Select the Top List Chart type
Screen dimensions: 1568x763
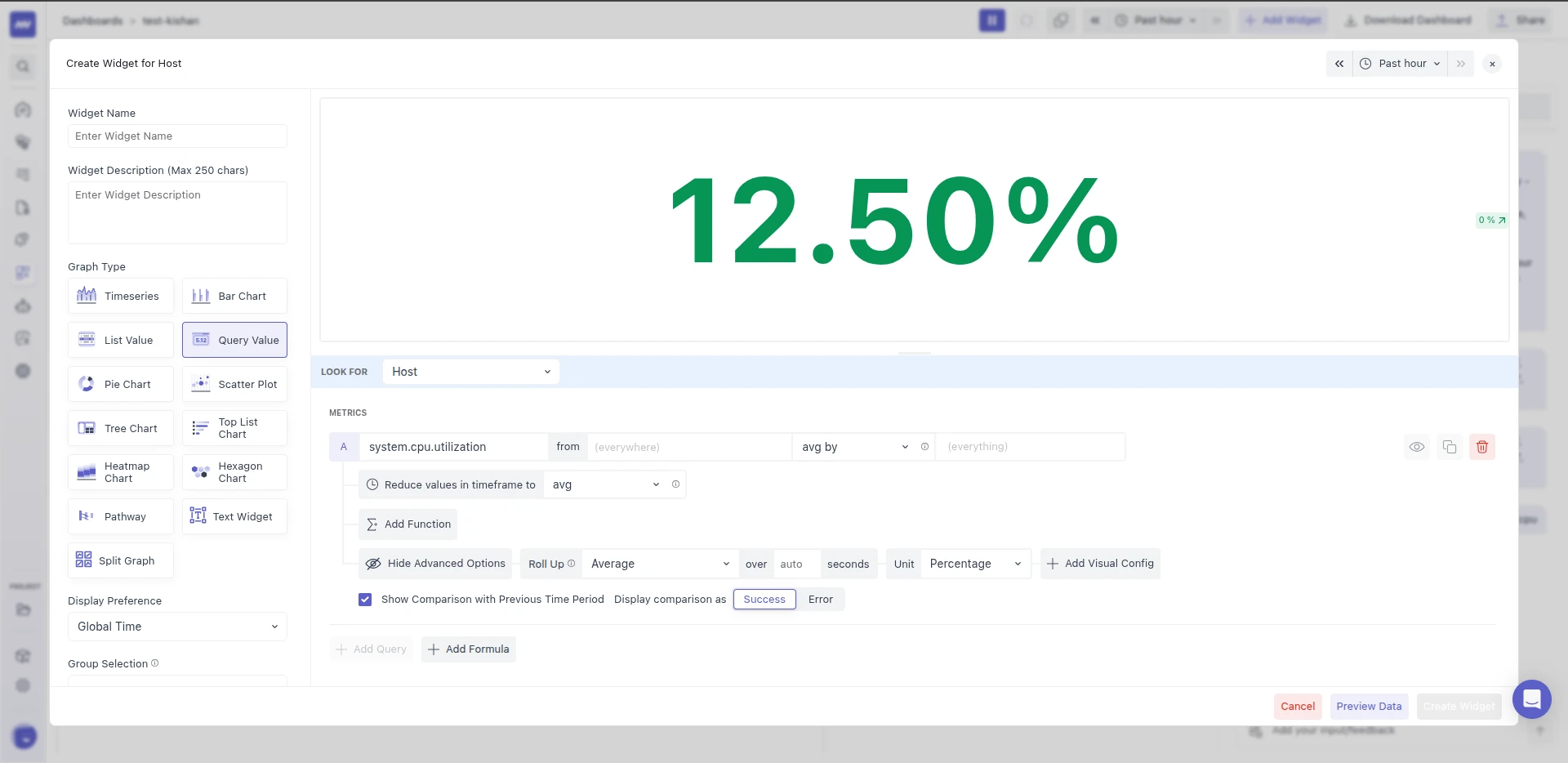[x=234, y=428]
